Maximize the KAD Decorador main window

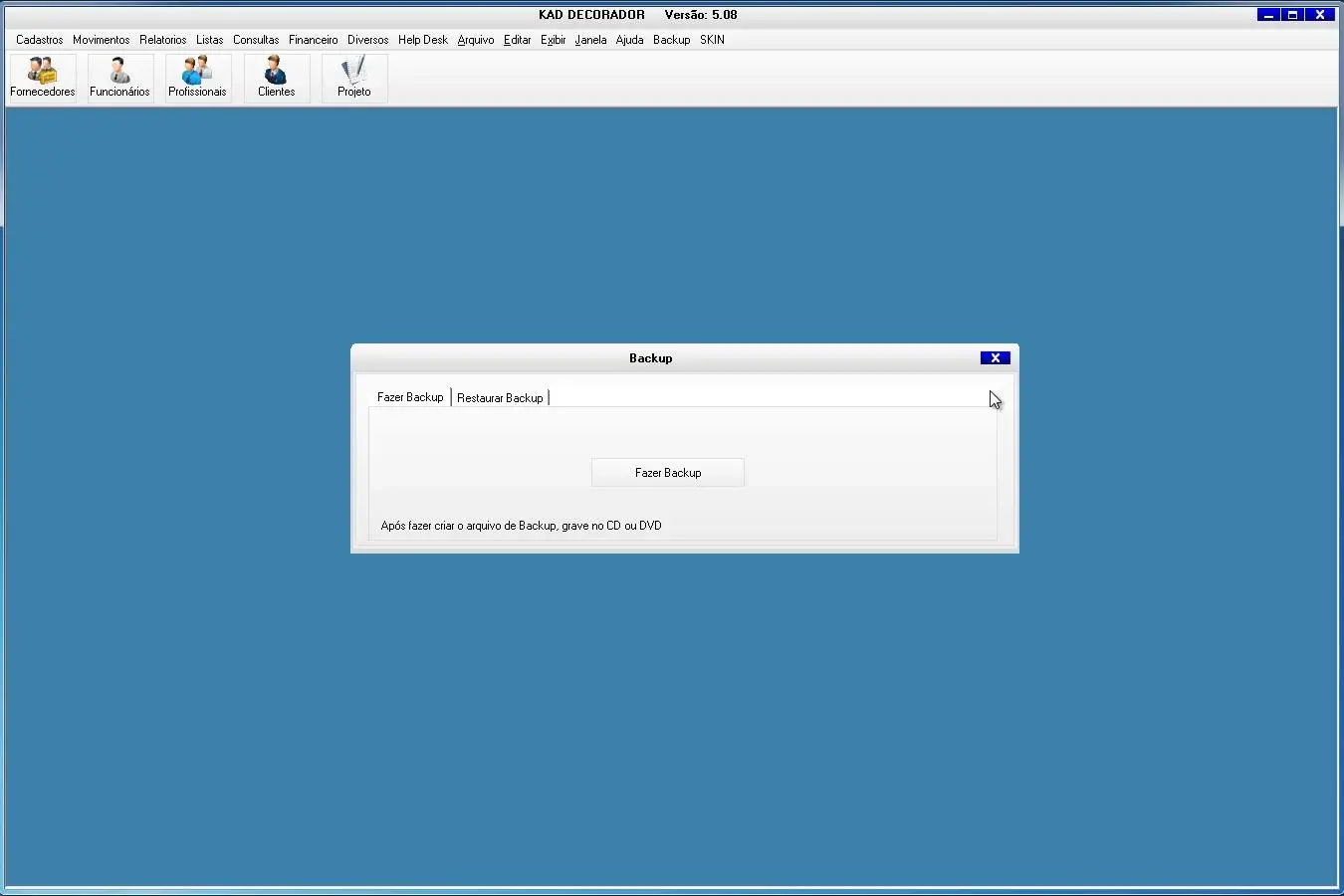[1293, 15]
